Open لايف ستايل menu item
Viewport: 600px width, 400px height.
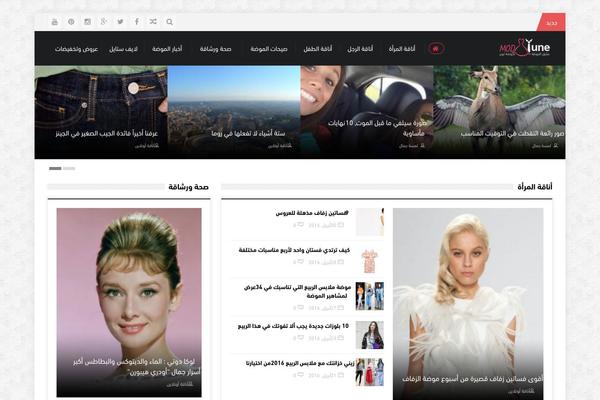[123, 49]
